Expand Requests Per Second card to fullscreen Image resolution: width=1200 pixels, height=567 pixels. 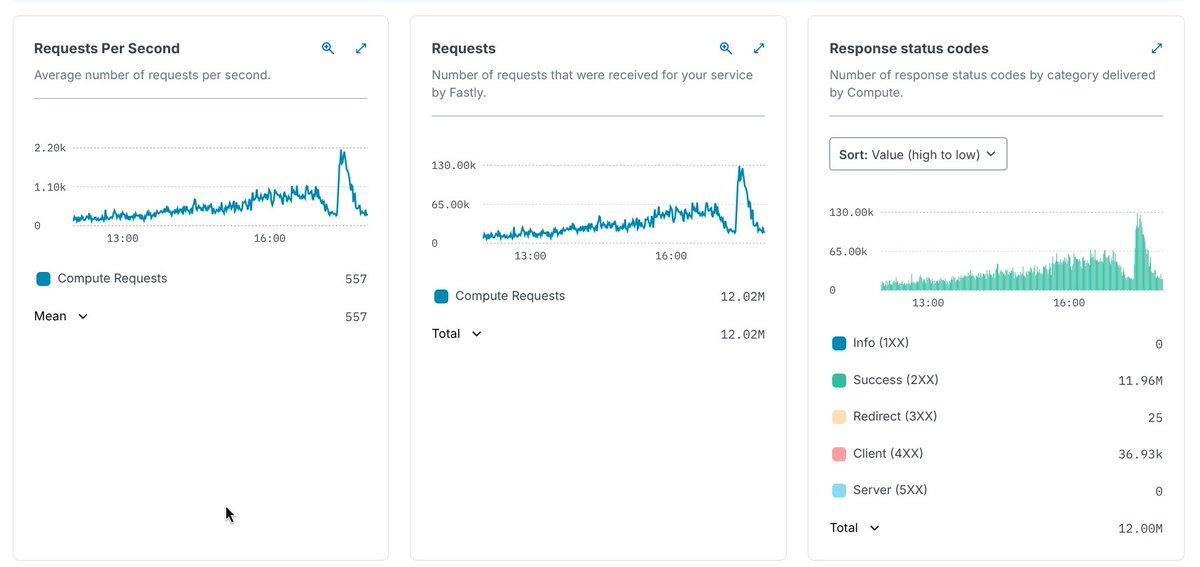(361, 48)
